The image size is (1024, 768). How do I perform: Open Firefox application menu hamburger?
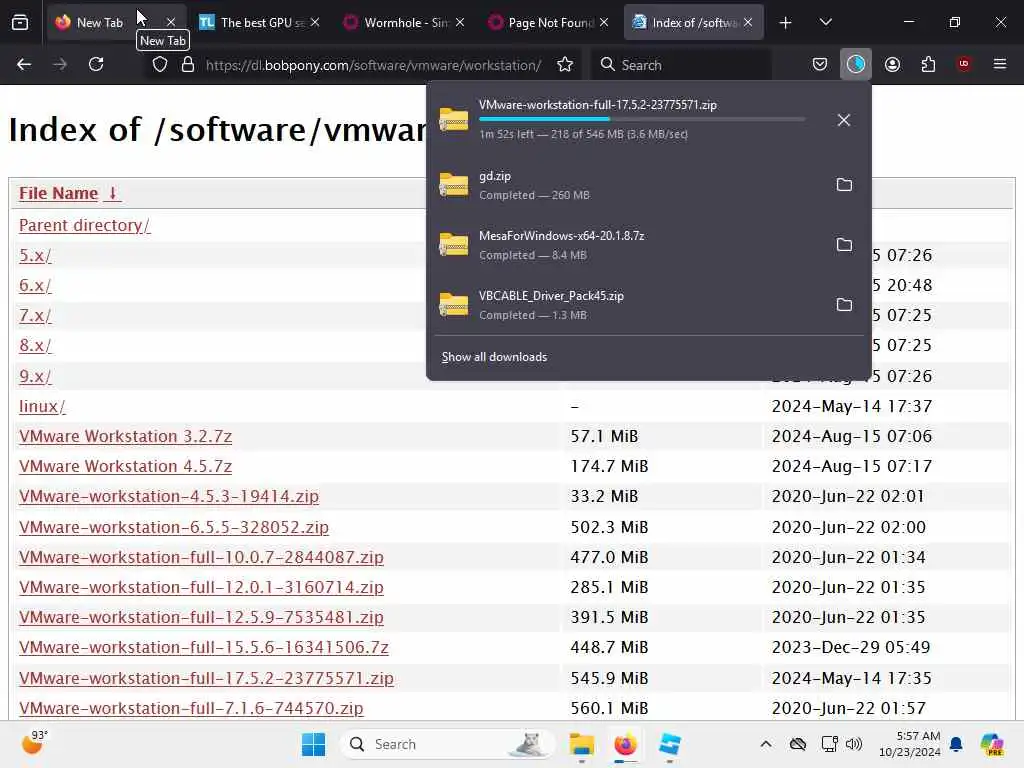coord(1000,64)
